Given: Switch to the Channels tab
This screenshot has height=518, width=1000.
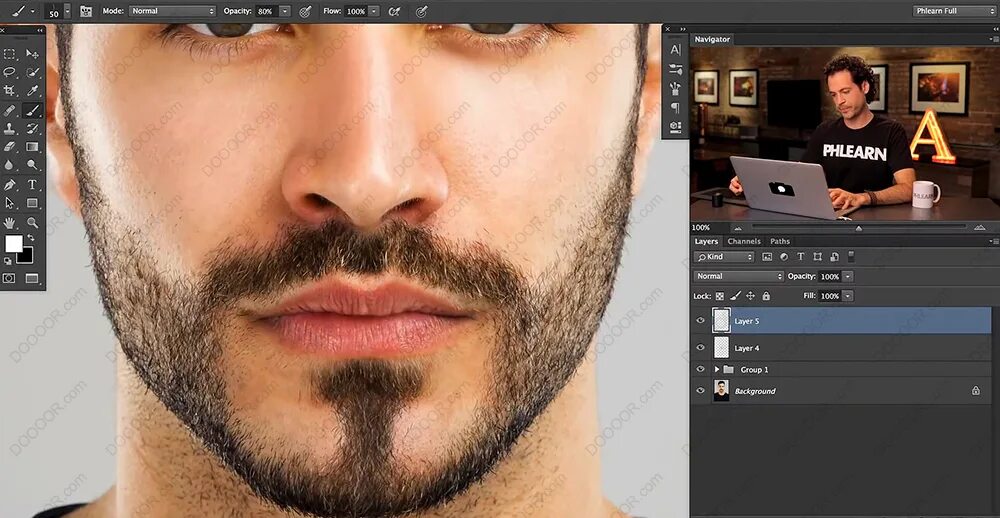Looking at the screenshot, I should [x=744, y=241].
